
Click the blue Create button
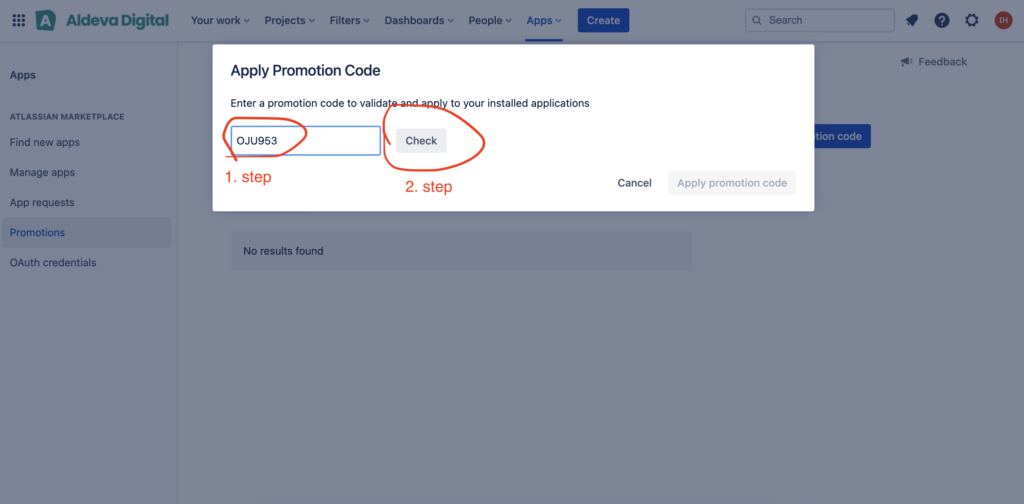603,20
